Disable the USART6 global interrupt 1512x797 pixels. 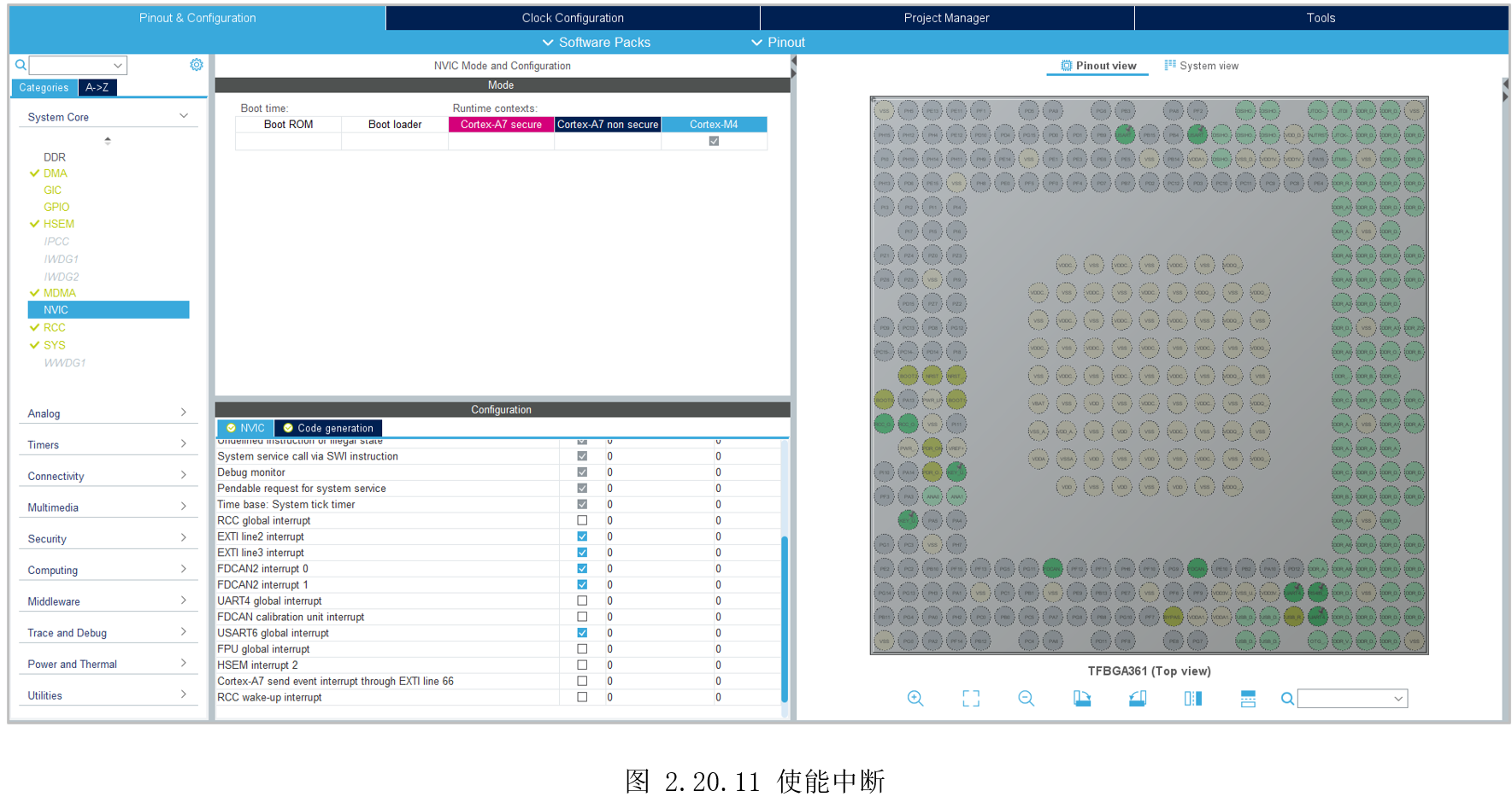tap(582, 633)
